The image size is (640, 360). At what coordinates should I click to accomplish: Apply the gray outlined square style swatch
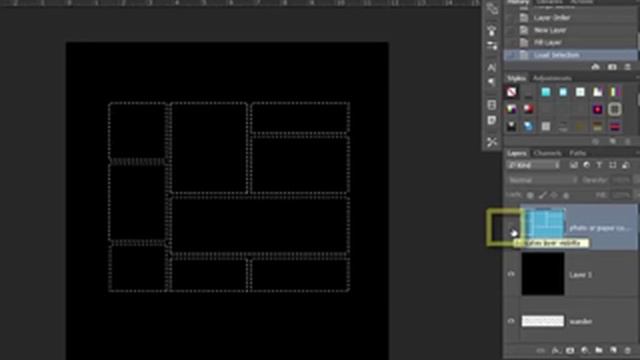click(615, 109)
